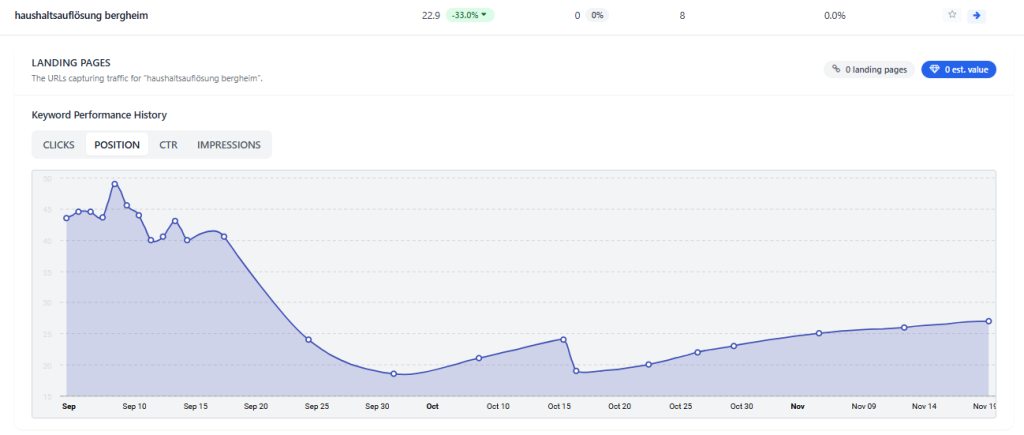Click the 0 landing pages button

point(869,69)
